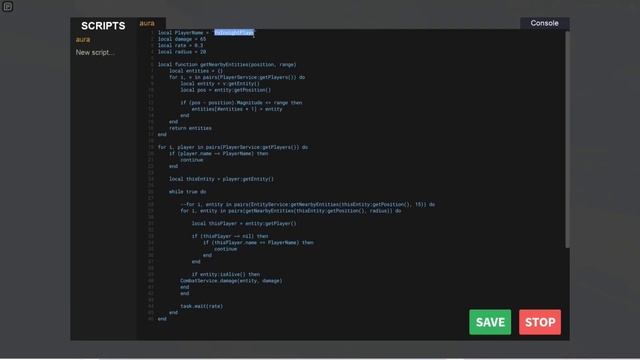The height and width of the screenshot is (360, 640).
Task: Click the SCRIPTS panel heading
Action: 103,26
